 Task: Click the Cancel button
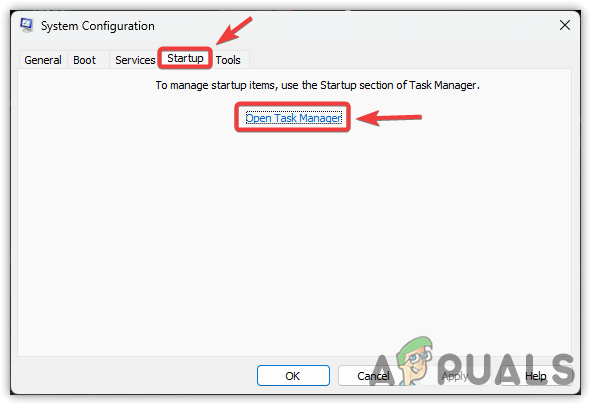(373, 376)
